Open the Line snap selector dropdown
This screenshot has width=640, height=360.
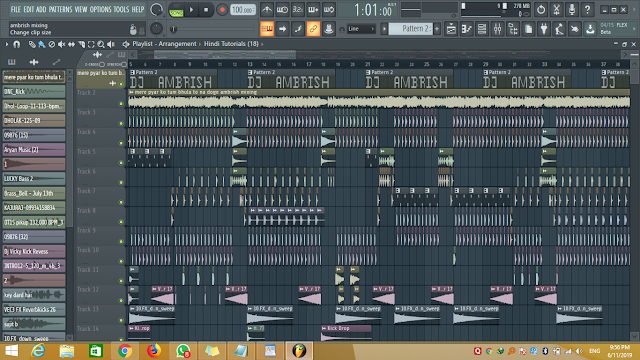pos(361,29)
